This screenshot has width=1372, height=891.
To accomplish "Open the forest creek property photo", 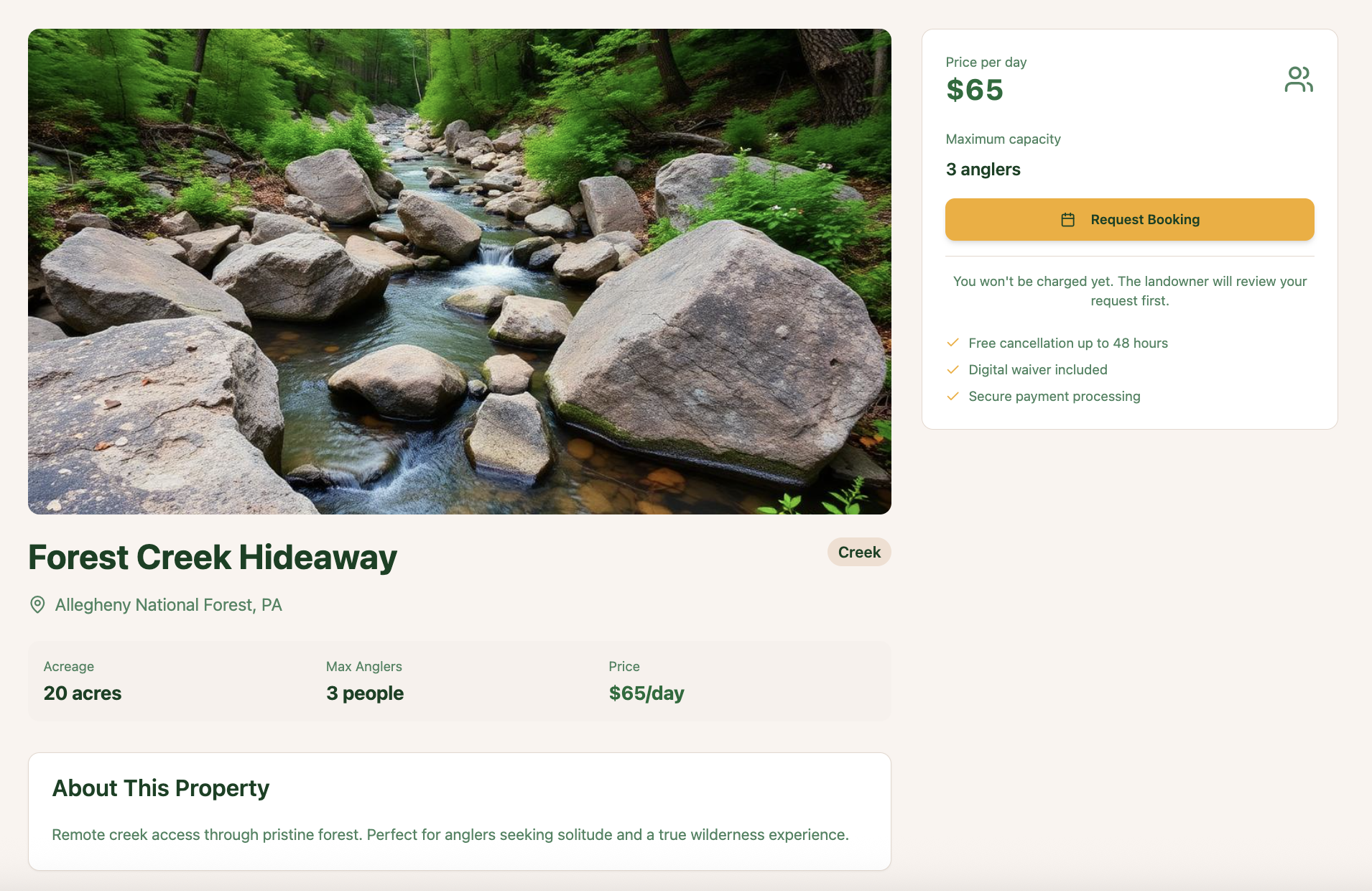I will [460, 272].
